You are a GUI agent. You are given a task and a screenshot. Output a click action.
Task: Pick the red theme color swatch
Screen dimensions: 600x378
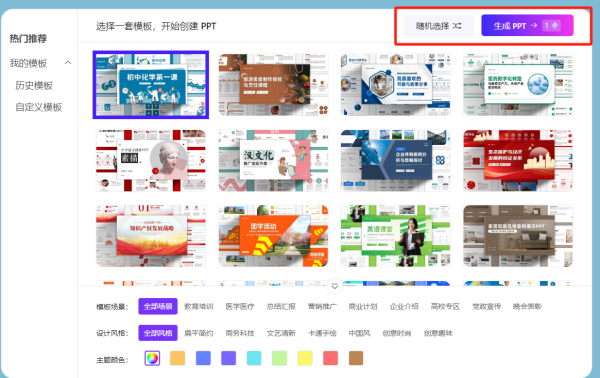tap(331, 358)
